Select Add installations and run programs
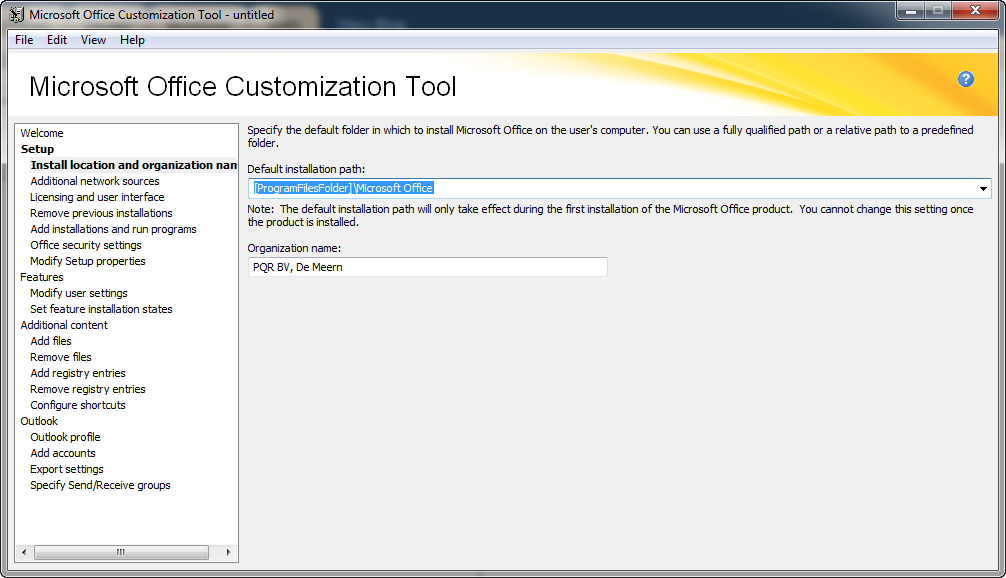The height and width of the screenshot is (578, 1006). tap(113, 229)
